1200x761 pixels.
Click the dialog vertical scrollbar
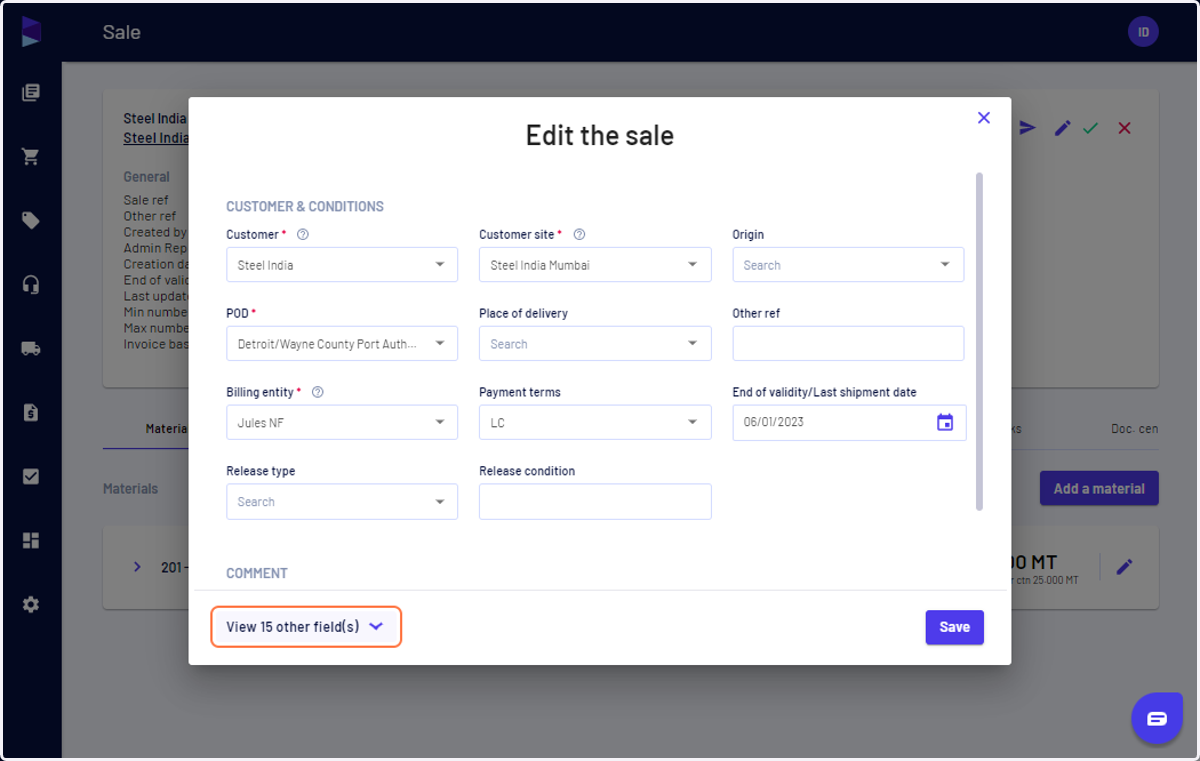coord(979,341)
